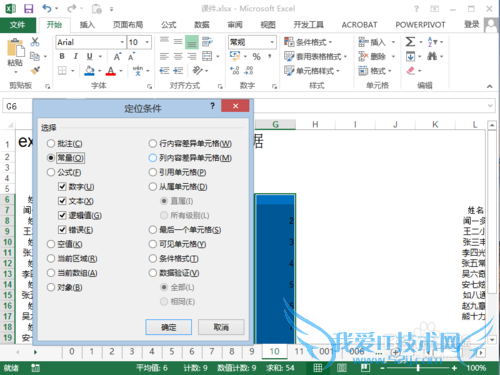Toggle Italic formatting
The height and width of the screenshot is (375, 500).
click(76, 56)
